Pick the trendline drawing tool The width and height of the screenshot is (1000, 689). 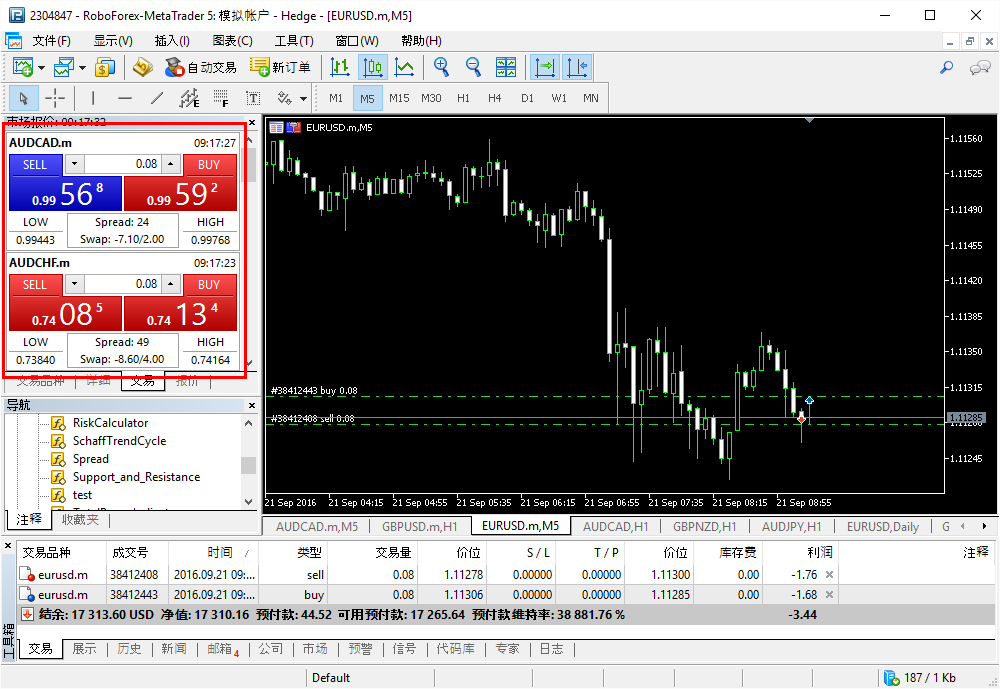tap(156, 98)
